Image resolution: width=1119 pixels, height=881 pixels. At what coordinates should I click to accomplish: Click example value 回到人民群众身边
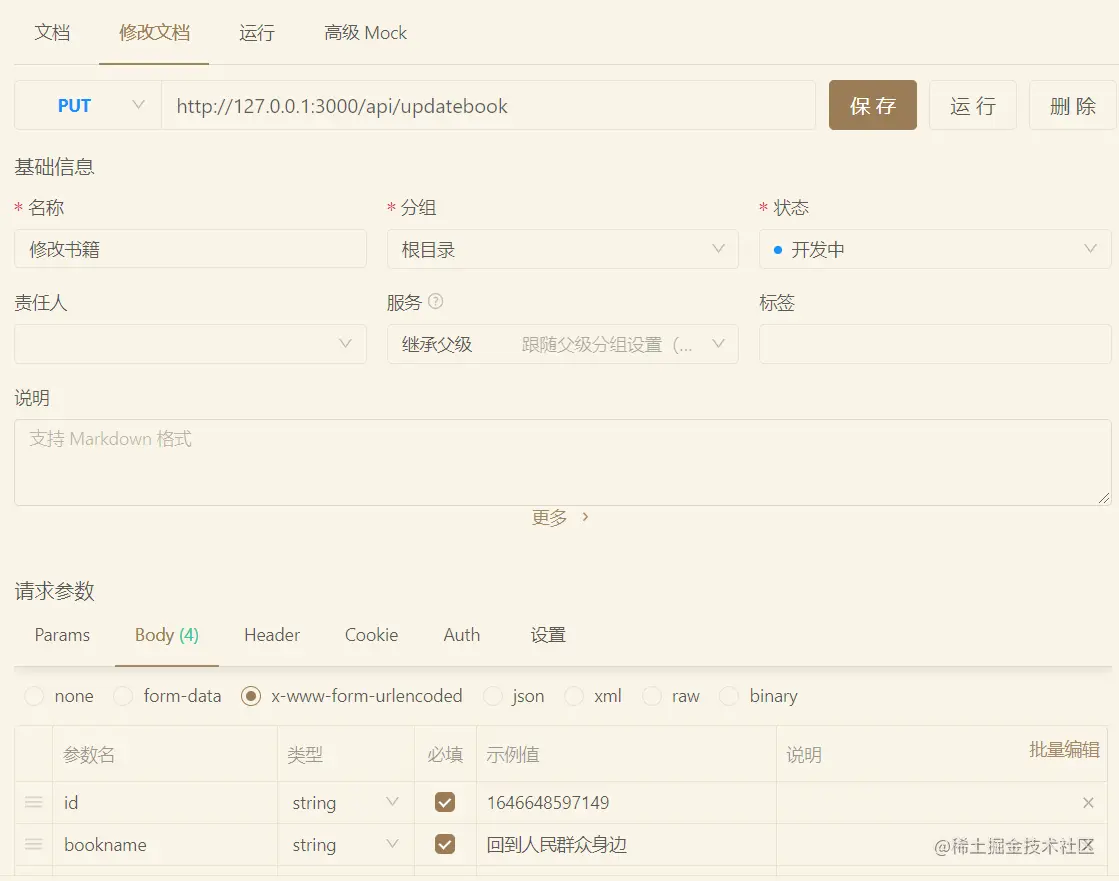coord(557,845)
